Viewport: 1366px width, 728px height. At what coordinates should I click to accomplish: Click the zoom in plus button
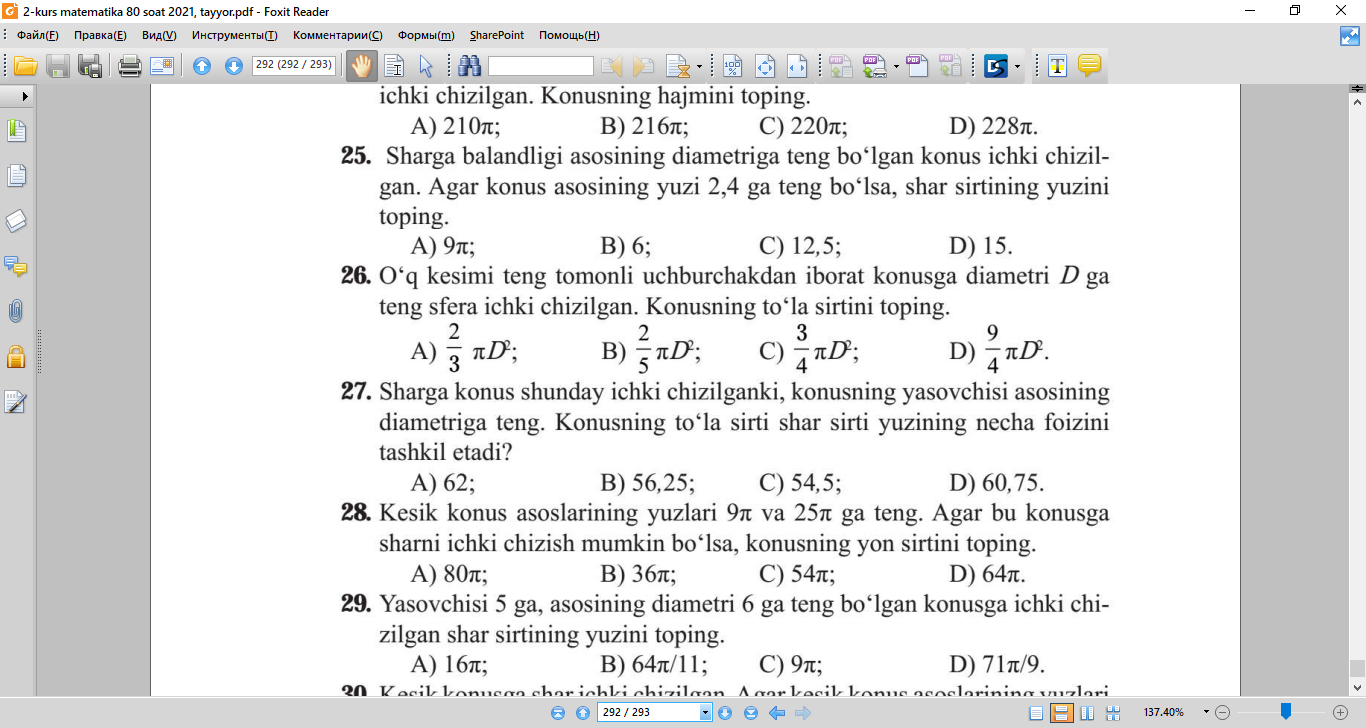[x=1341, y=712]
